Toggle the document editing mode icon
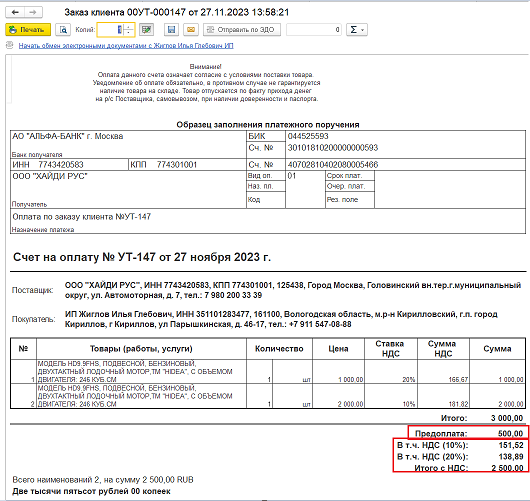The height and width of the screenshot is (501, 530). pos(146,30)
